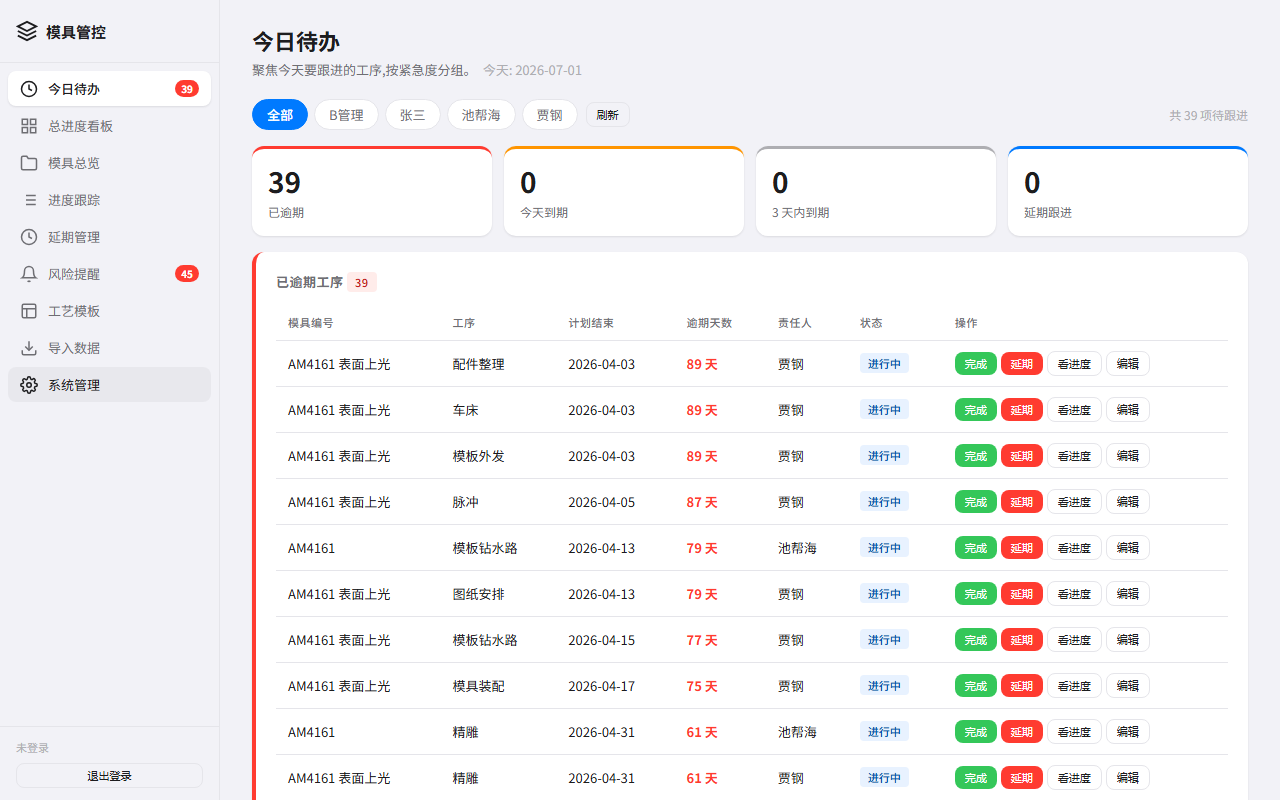Screen dimensions: 1280x800
Task: Click the 责任人 column header
Action: tap(795, 323)
